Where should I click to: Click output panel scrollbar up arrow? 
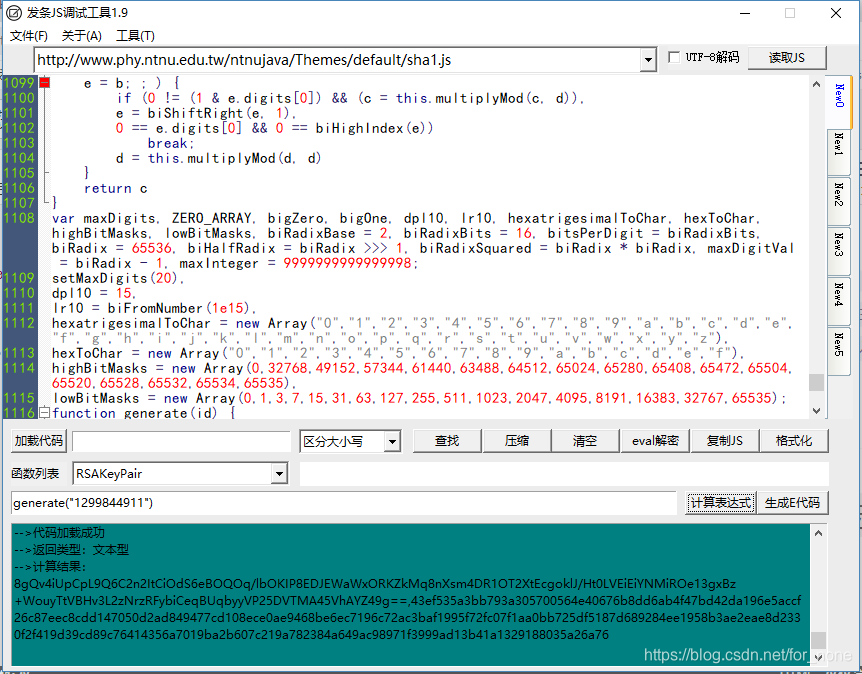[818, 533]
